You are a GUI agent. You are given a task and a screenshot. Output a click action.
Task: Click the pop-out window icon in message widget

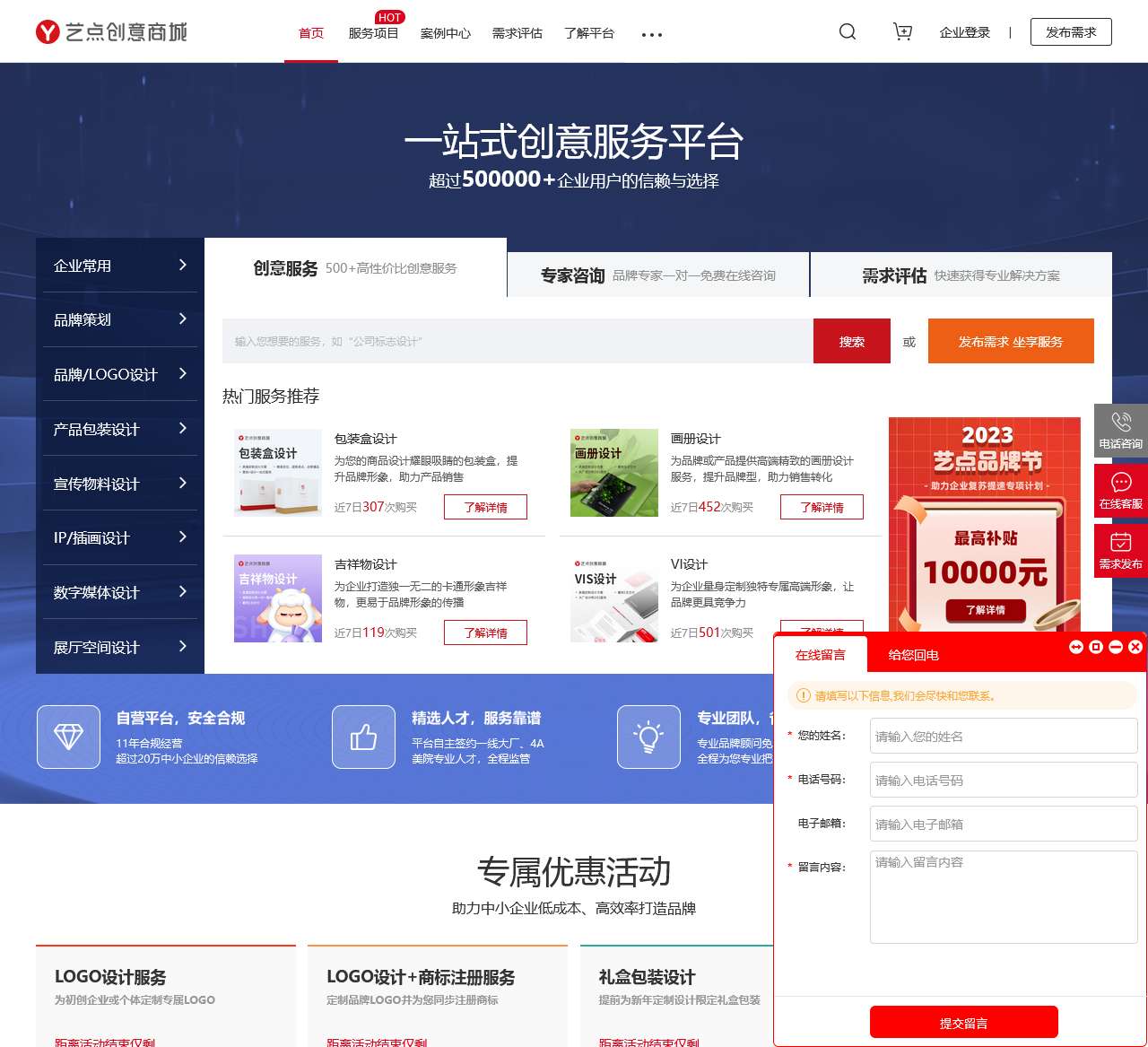(x=1096, y=647)
